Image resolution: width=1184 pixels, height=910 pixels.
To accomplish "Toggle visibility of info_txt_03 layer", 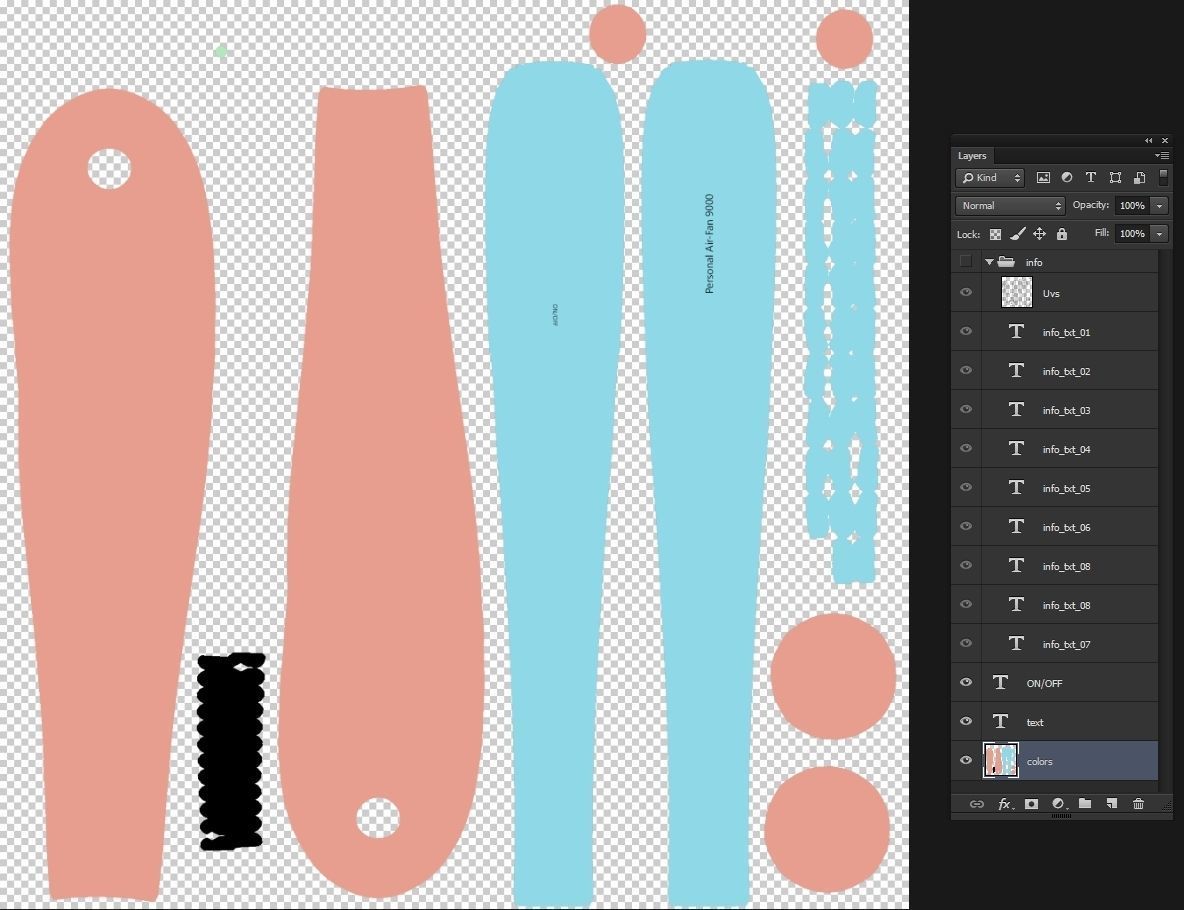I will click(966, 409).
